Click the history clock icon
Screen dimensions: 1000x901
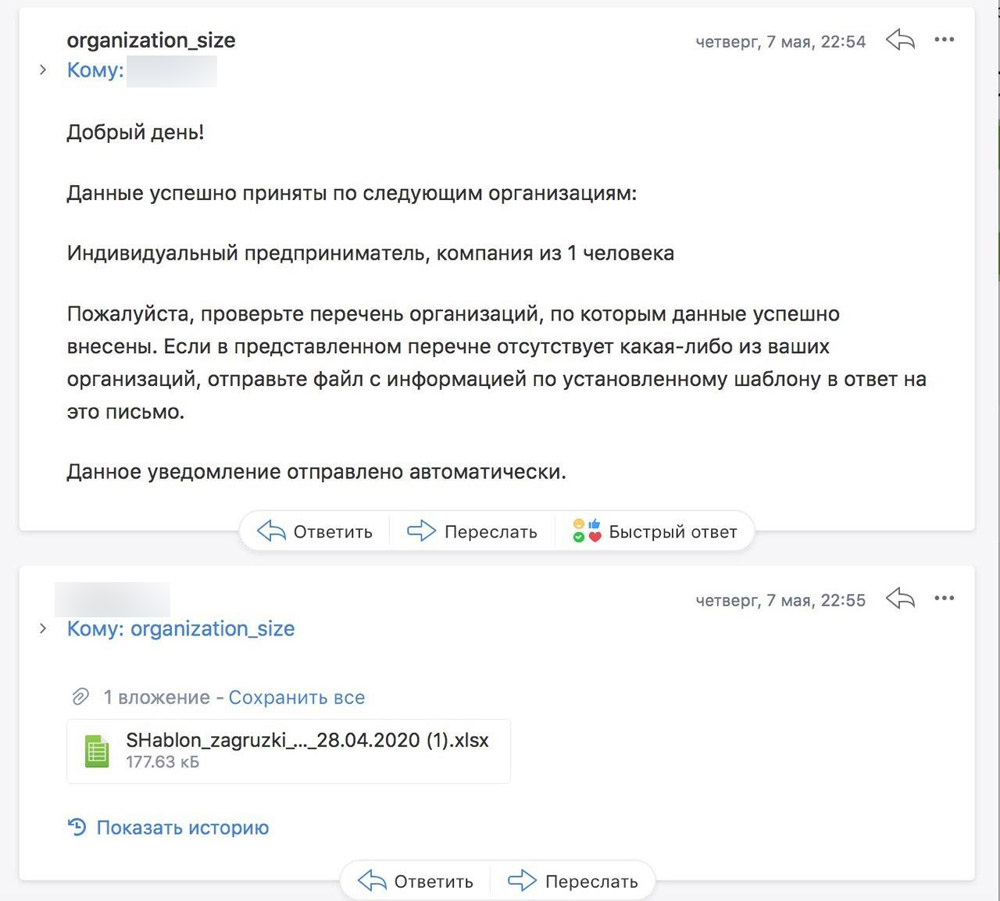[x=77, y=827]
